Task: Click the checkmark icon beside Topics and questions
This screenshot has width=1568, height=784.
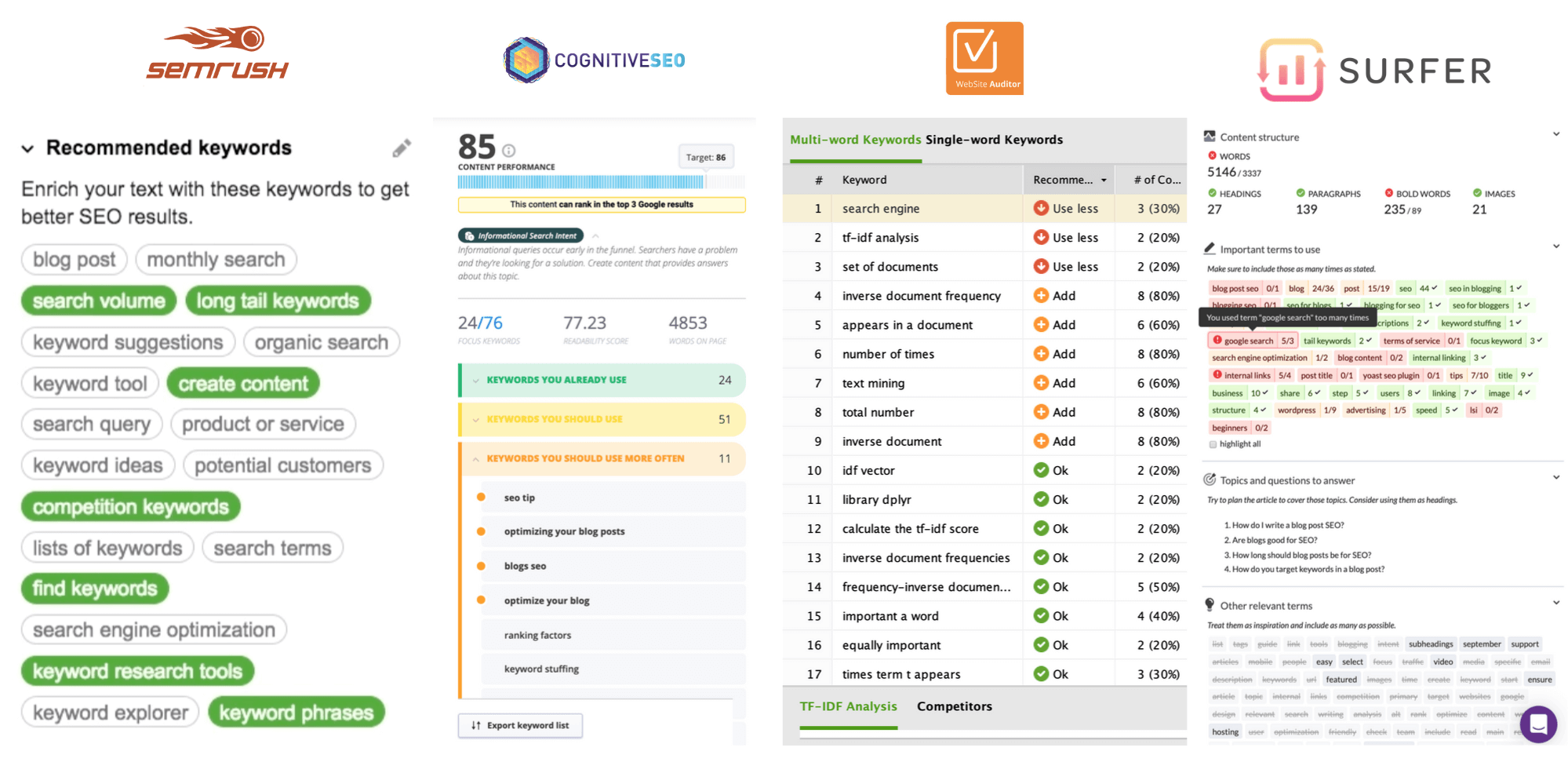Action: 1210,480
